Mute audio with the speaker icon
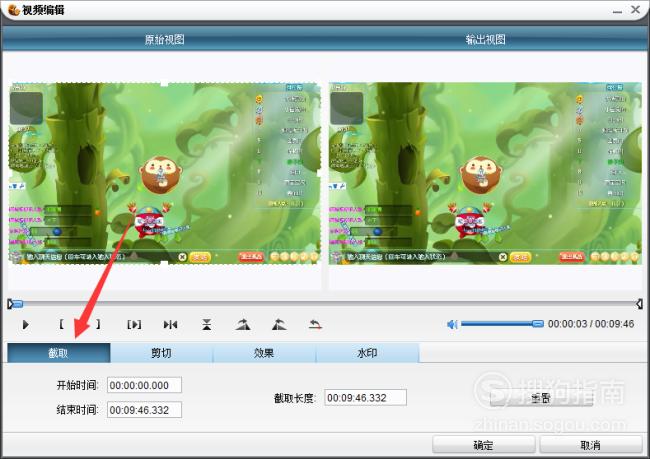Screen dimensions: 650x459 click(x=452, y=324)
